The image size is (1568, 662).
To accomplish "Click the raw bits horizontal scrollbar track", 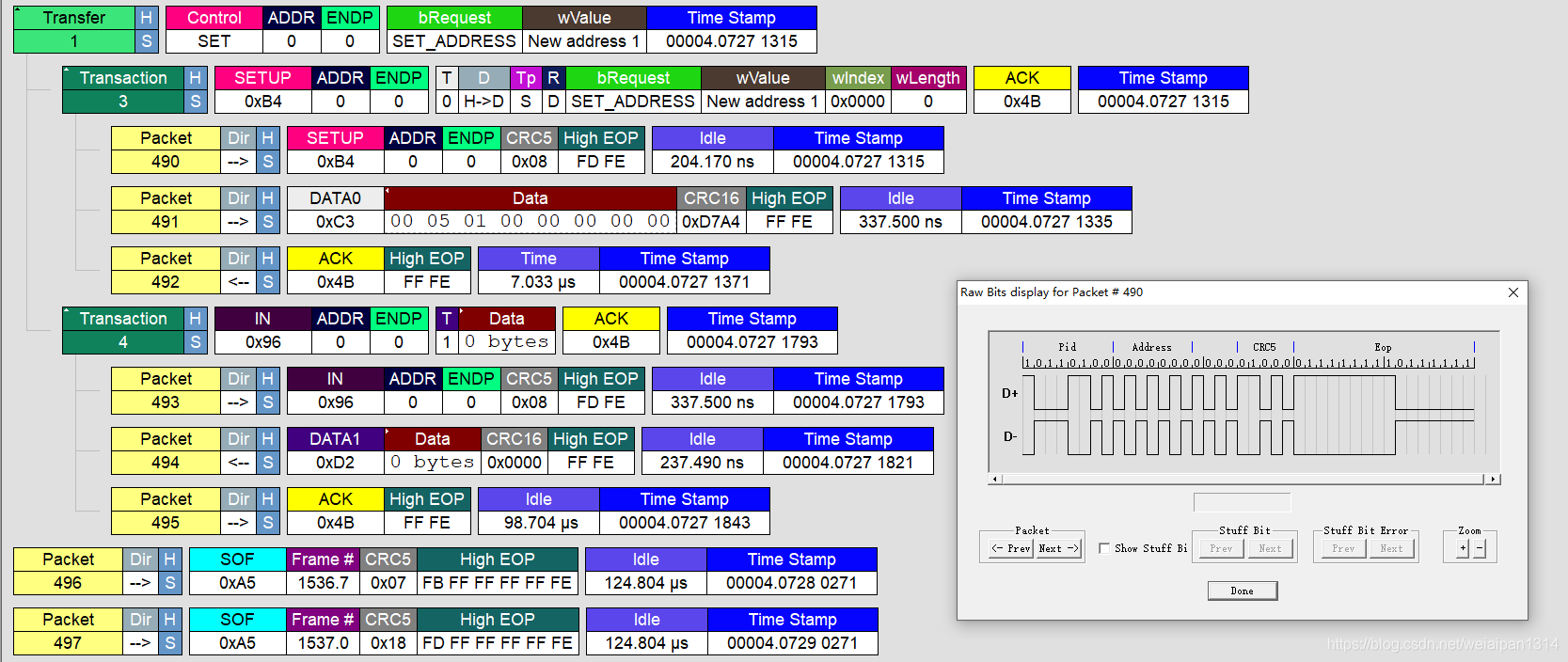I will pyautogui.click(x=1243, y=480).
